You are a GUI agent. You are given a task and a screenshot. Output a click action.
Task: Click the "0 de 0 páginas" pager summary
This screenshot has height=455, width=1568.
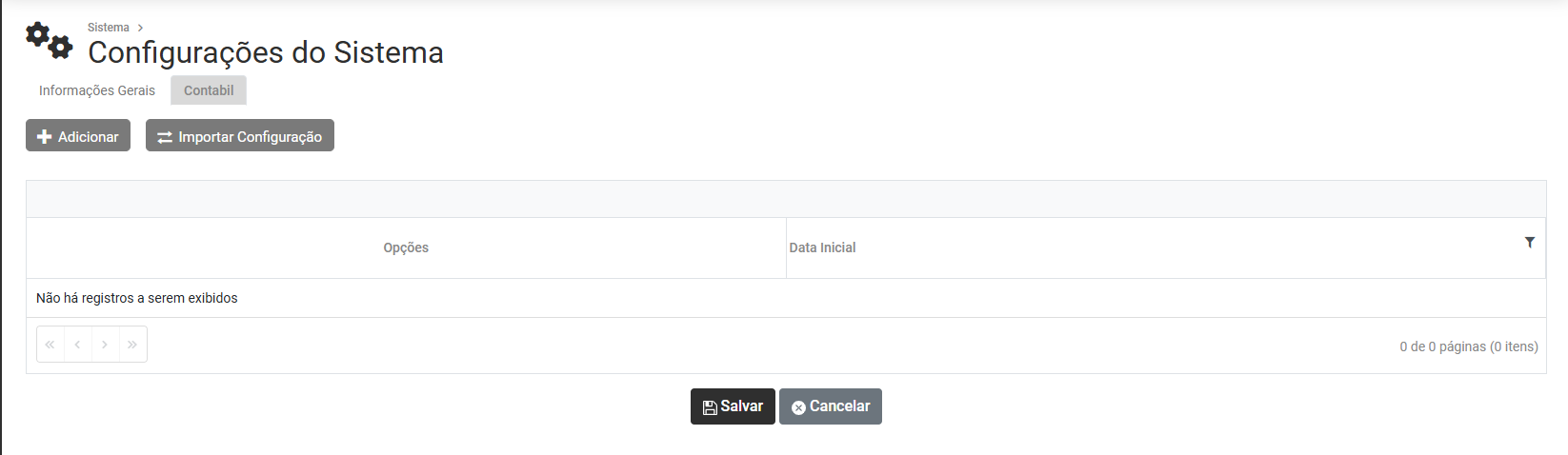(x=1468, y=346)
